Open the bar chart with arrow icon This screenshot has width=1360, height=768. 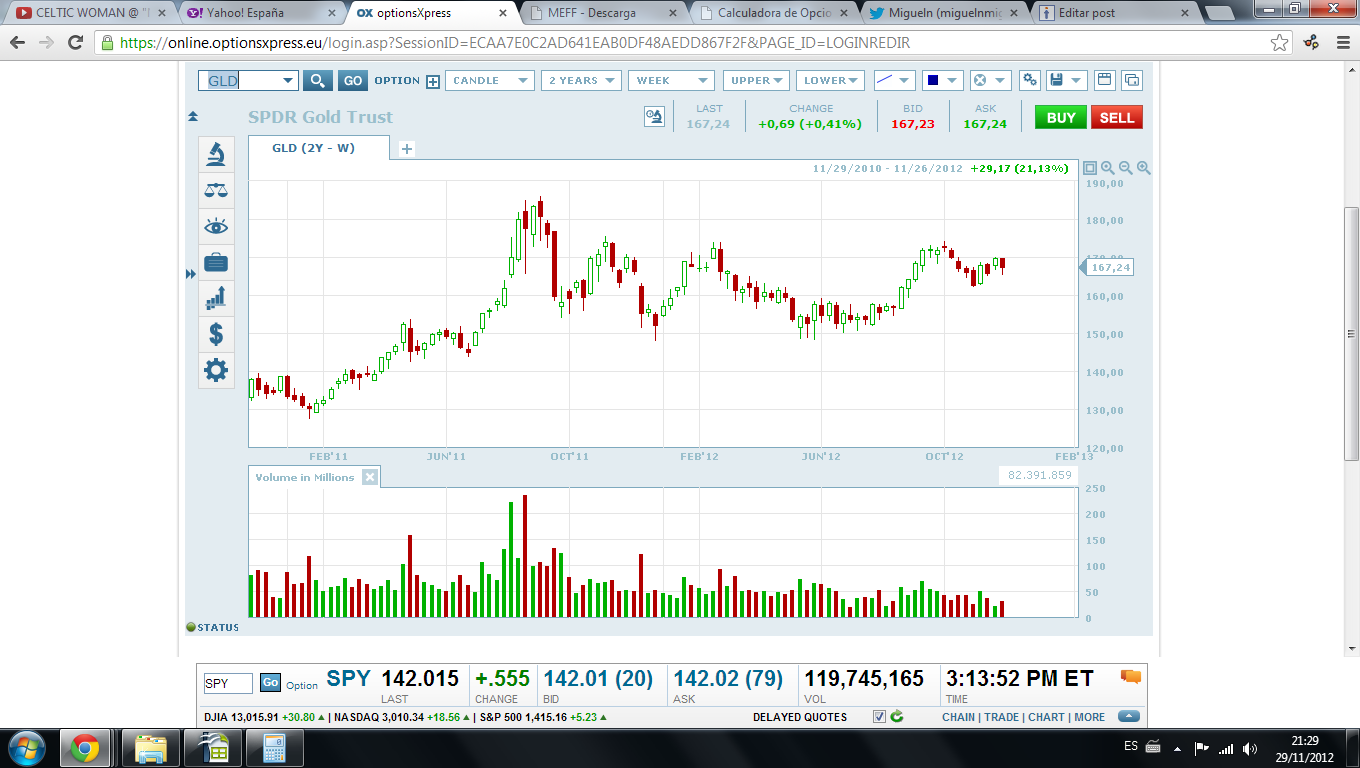(216, 298)
